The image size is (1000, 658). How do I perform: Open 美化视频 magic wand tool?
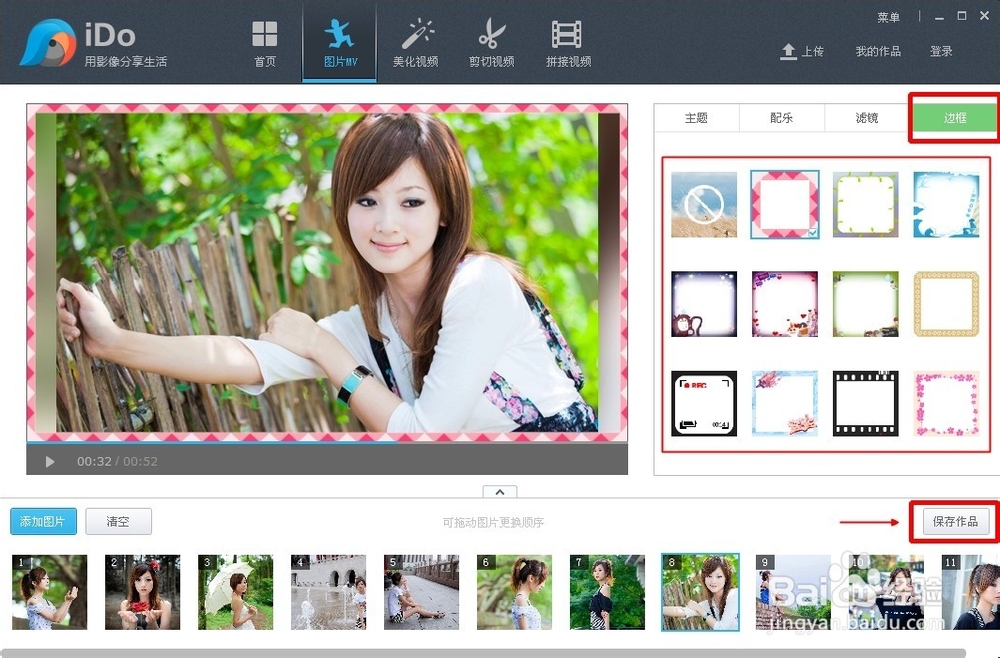coord(415,43)
